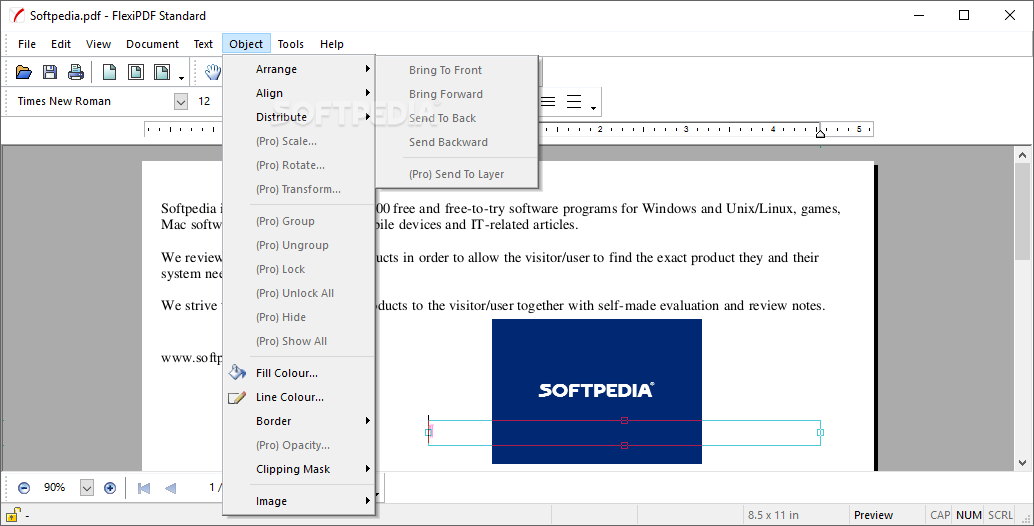The image size is (1034, 526).
Task: Click the Open file folder icon
Action: click(x=24, y=72)
